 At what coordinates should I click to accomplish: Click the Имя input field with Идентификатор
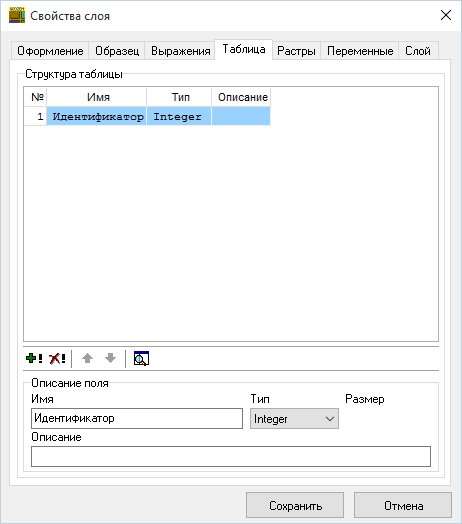pyautogui.click(x=137, y=418)
